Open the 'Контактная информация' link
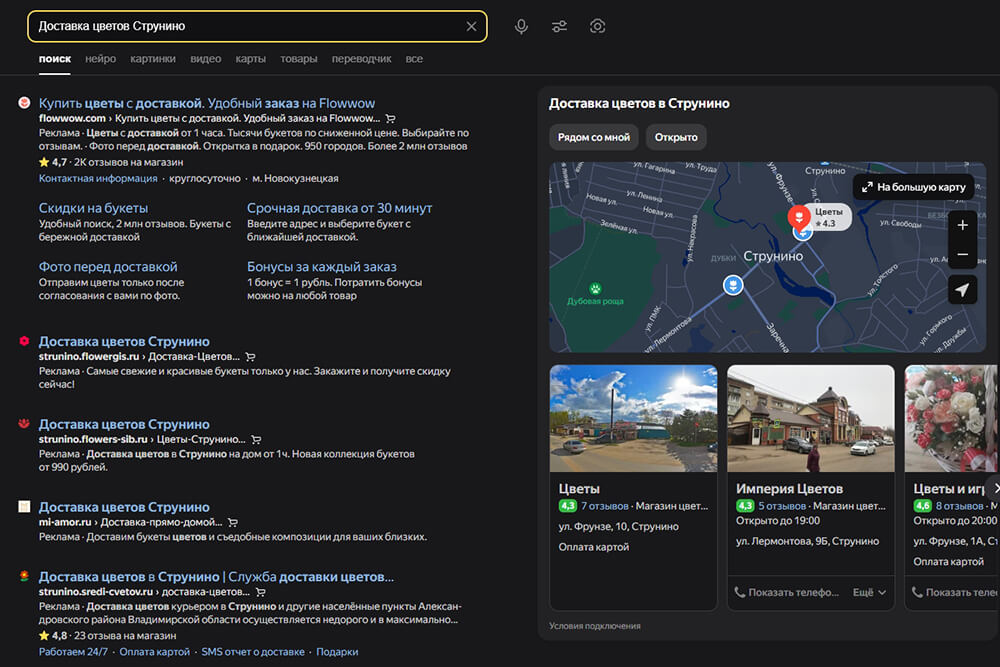The height and width of the screenshot is (667, 1000). point(98,179)
